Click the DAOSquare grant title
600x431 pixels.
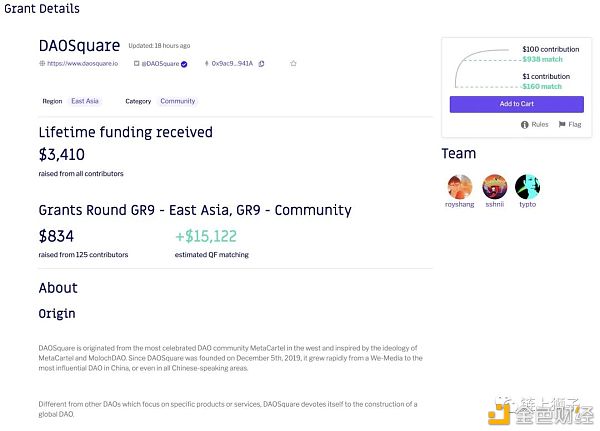[79, 46]
